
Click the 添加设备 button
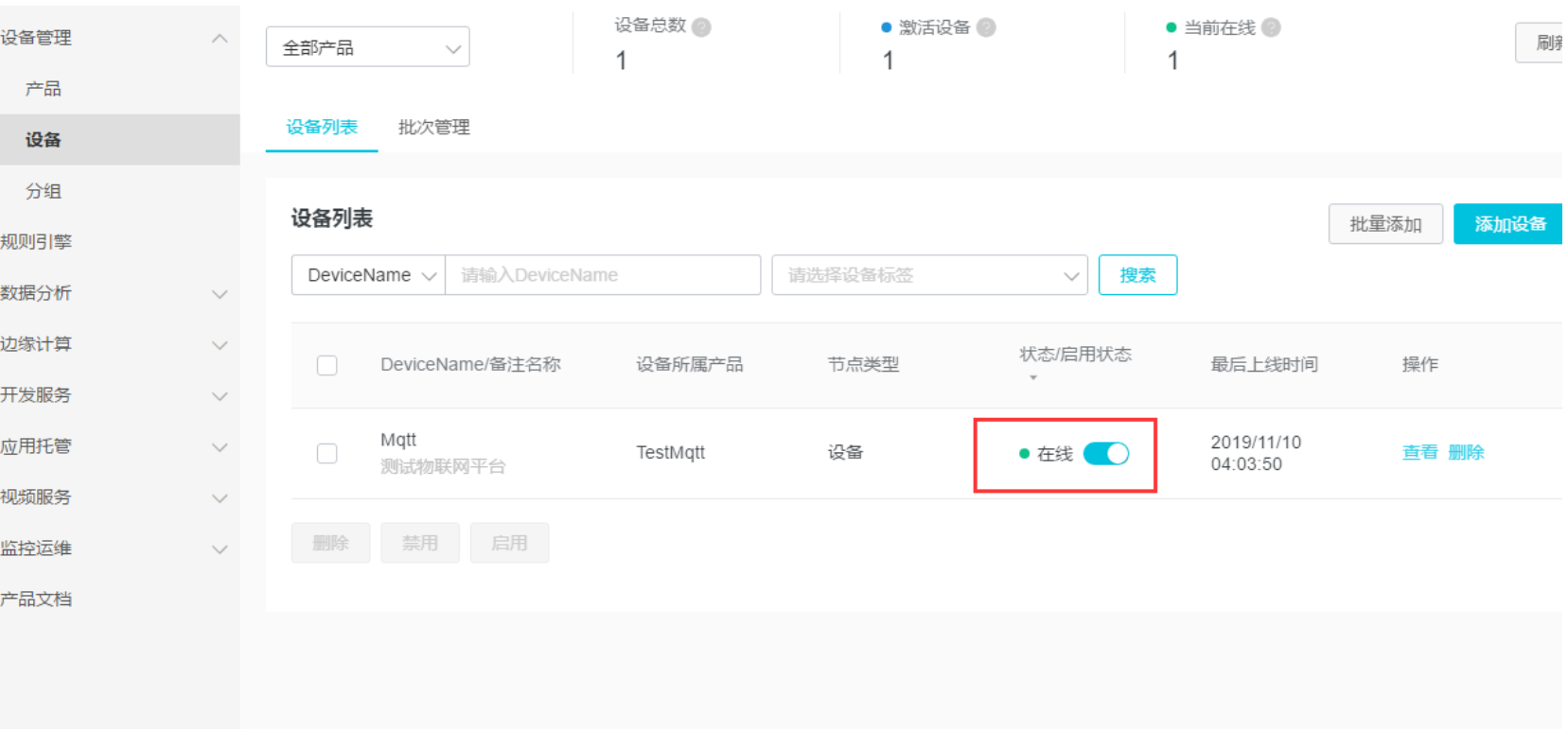pyautogui.click(x=1508, y=224)
